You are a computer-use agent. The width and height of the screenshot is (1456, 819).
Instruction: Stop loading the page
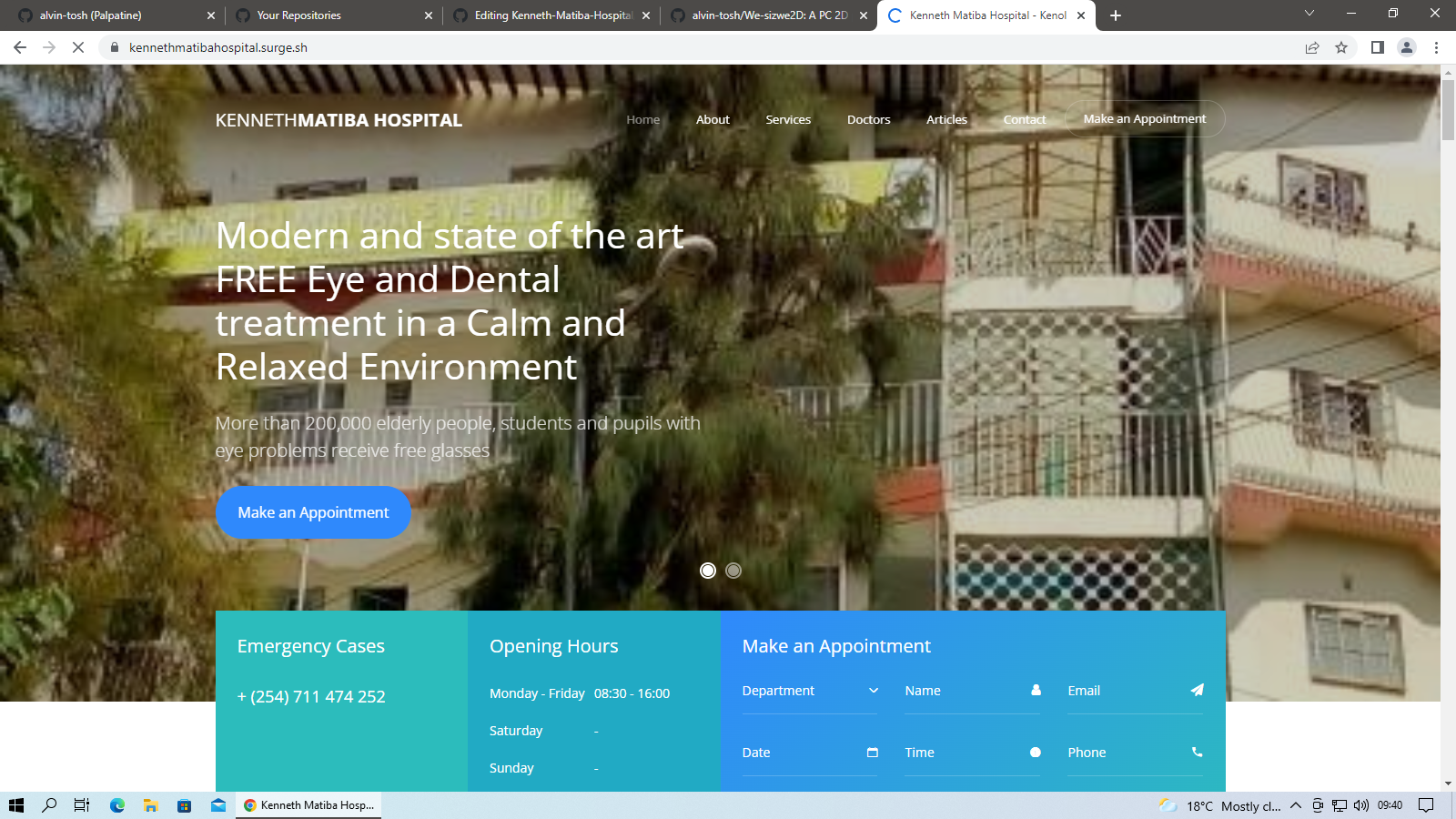[78, 47]
